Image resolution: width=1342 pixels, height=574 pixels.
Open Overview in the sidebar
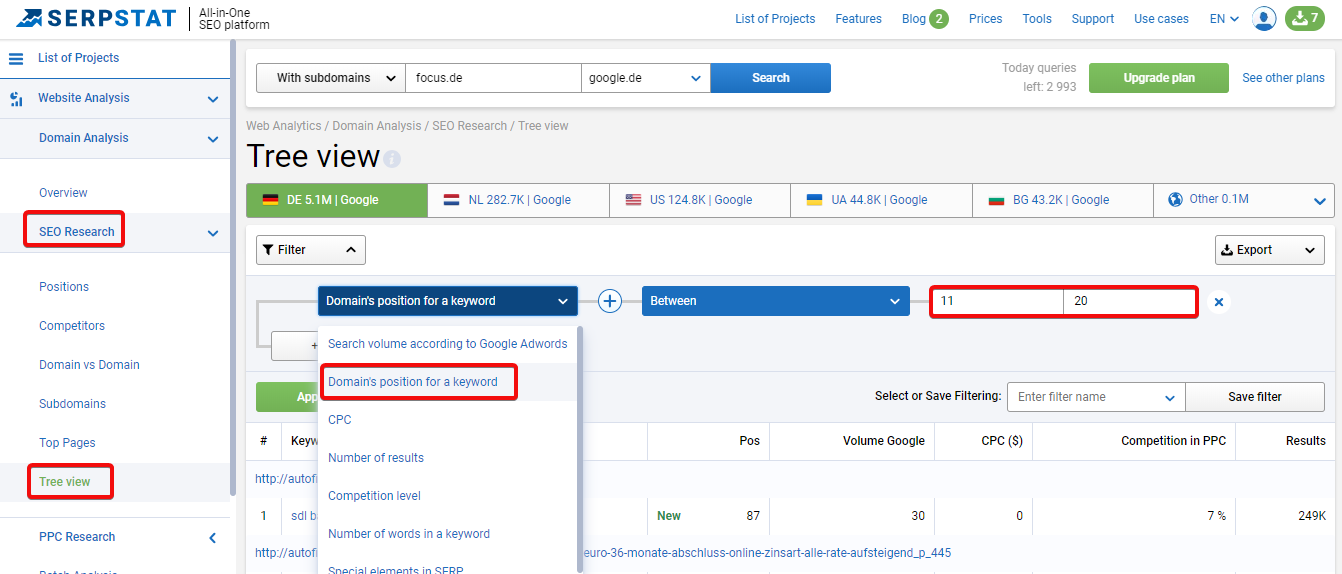coord(63,193)
